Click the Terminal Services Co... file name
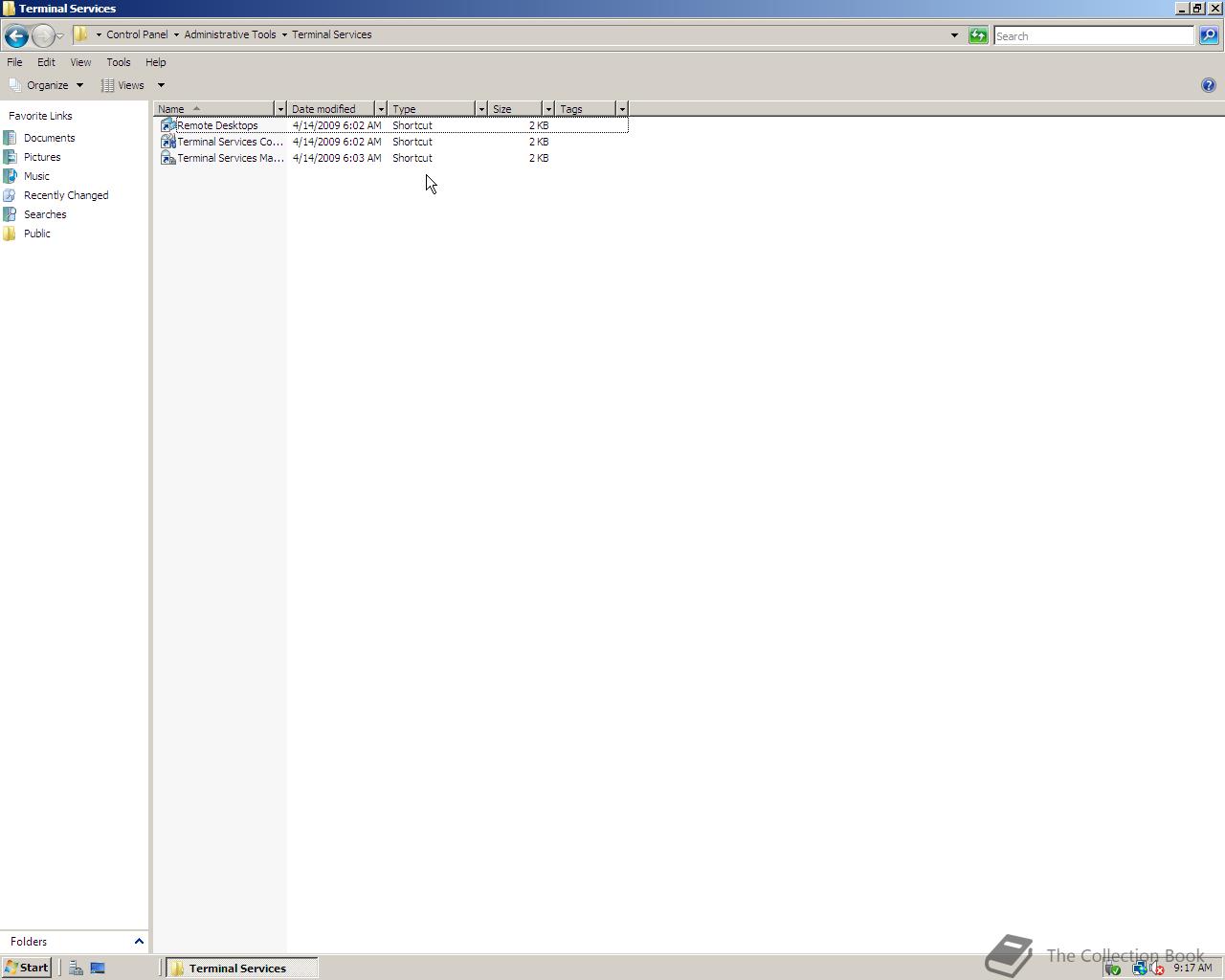 click(230, 142)
